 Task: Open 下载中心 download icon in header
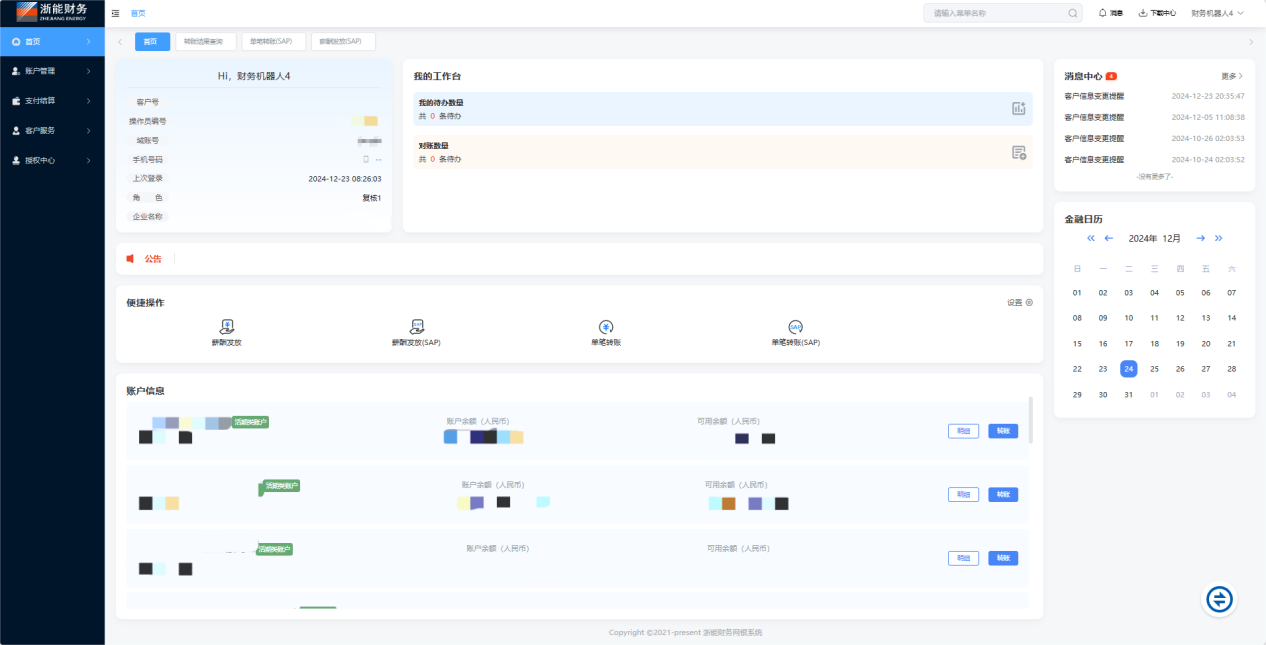click(1143, 13)
